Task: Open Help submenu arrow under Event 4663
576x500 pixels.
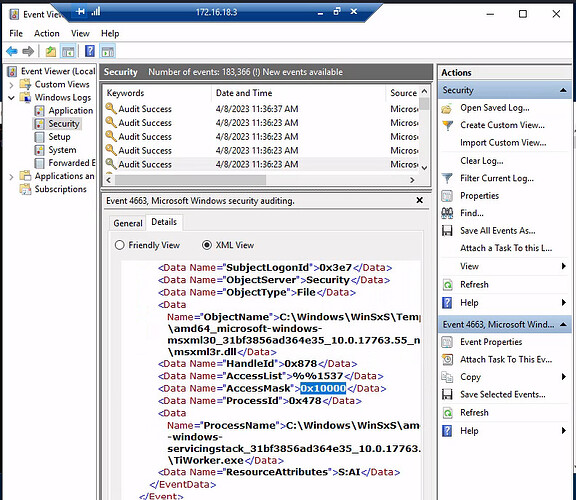Action: [564, 430]
